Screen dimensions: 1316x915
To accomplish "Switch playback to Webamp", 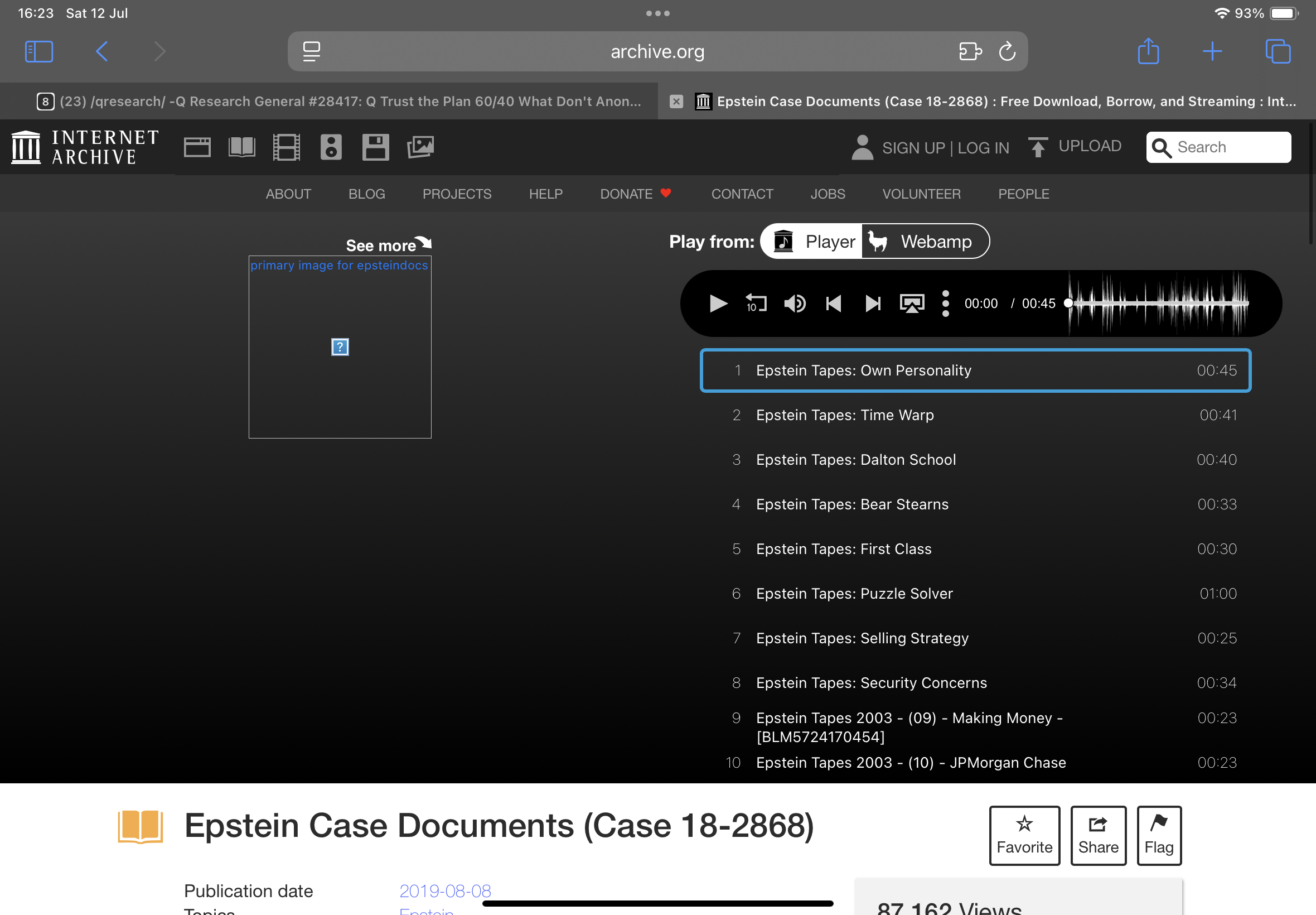I will tap(925, 242).
